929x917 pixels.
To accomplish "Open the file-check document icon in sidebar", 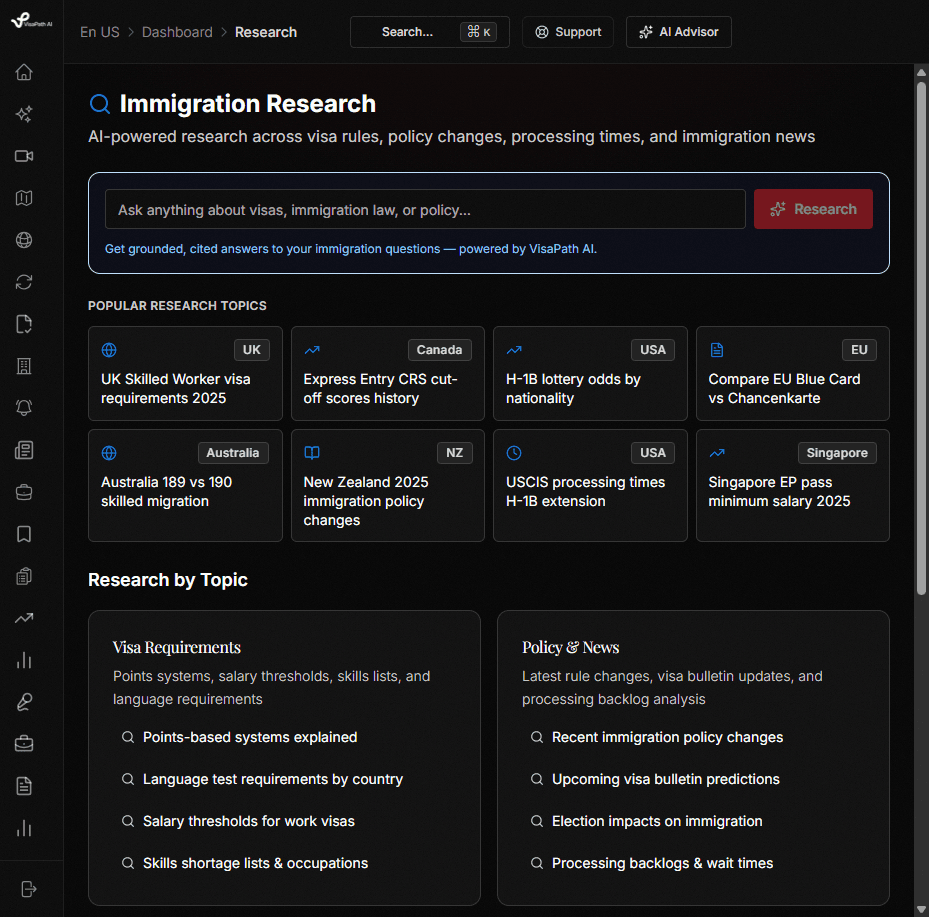I will click(x=24, y=324).
